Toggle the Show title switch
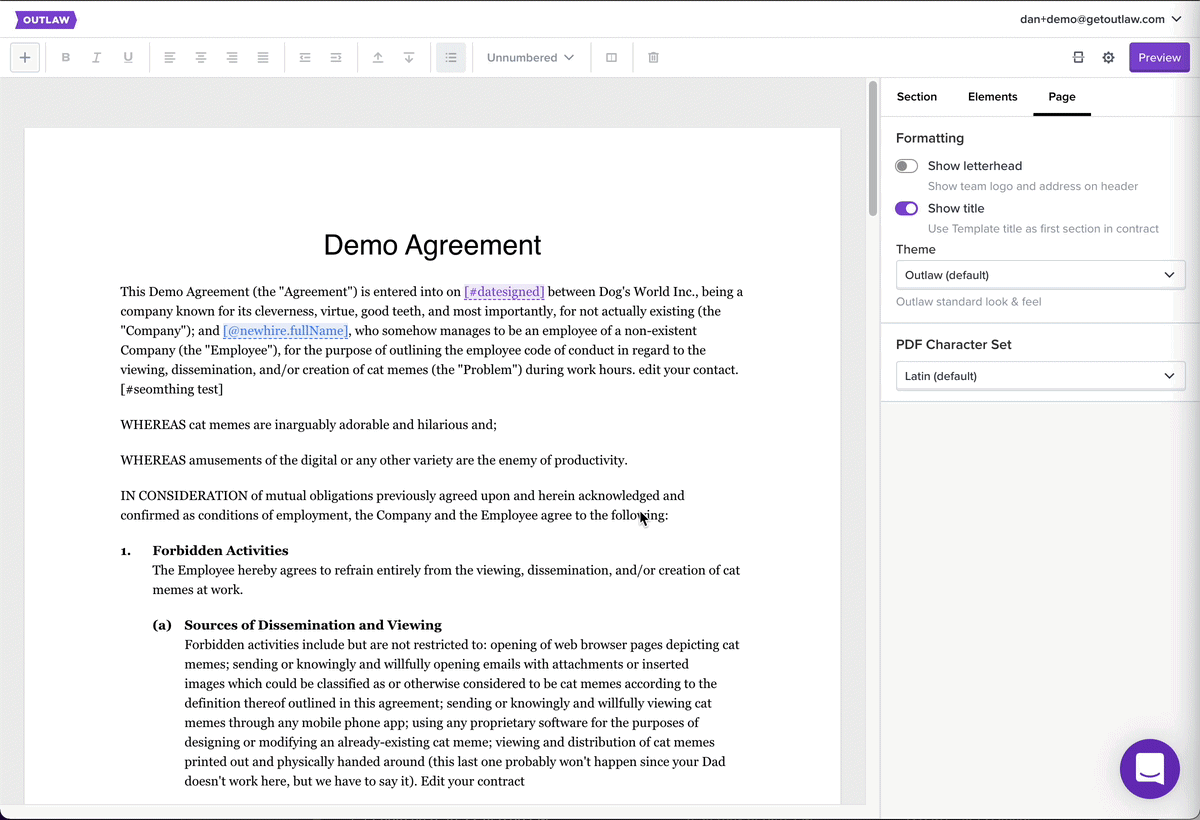Viewport: 1200px width, 820px height. [x=907, y=208]
